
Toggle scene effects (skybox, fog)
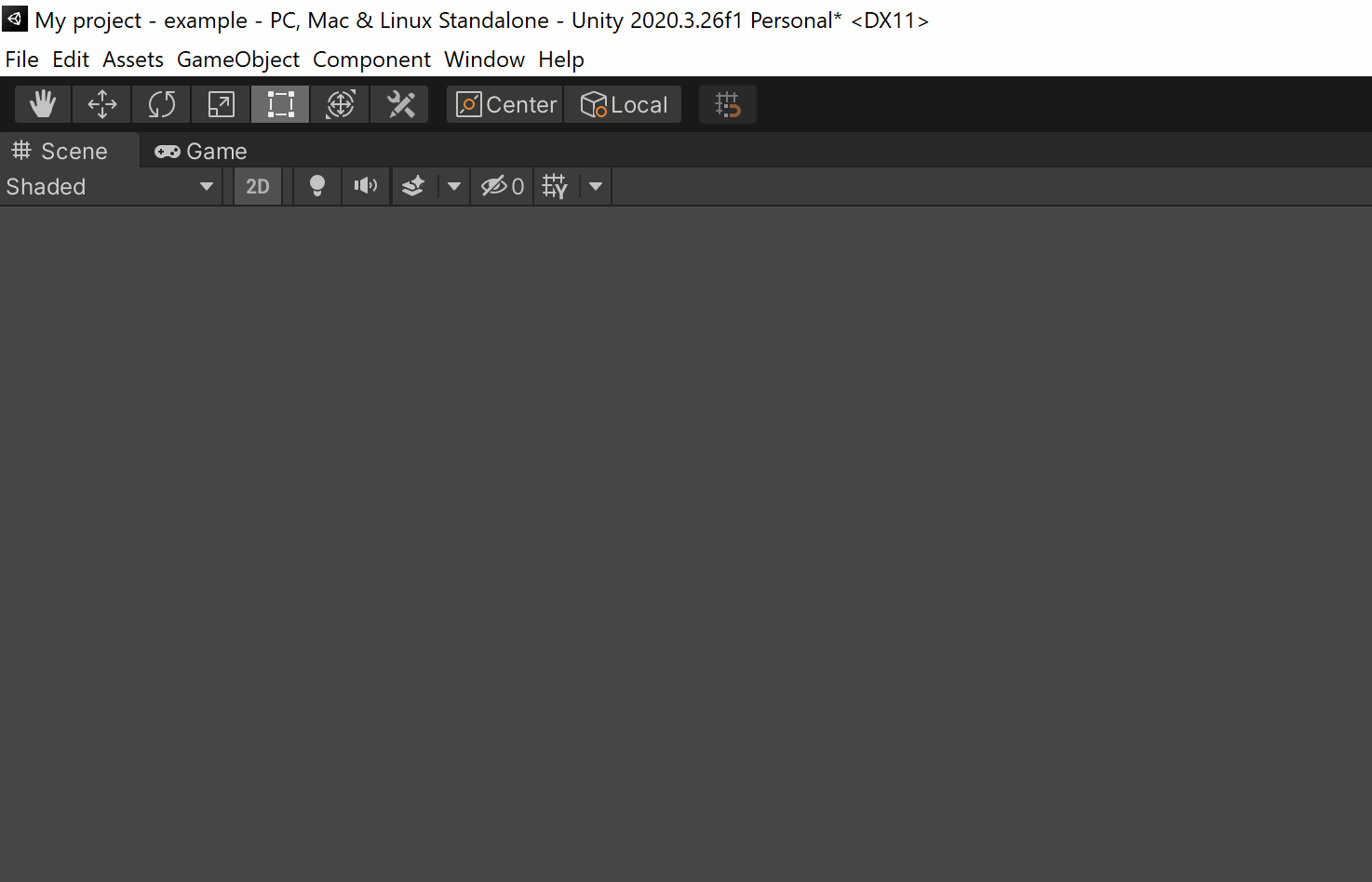(414, 186)
